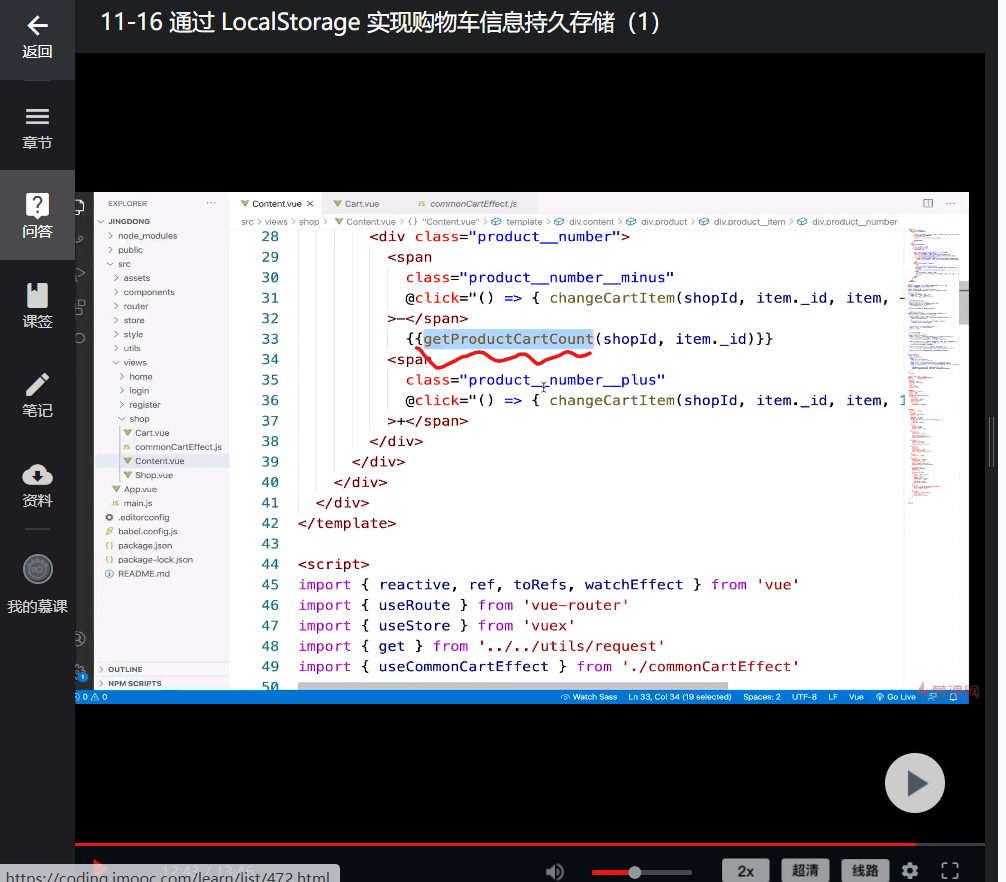Open the 笔记 notes panel

tap(37, 395)
